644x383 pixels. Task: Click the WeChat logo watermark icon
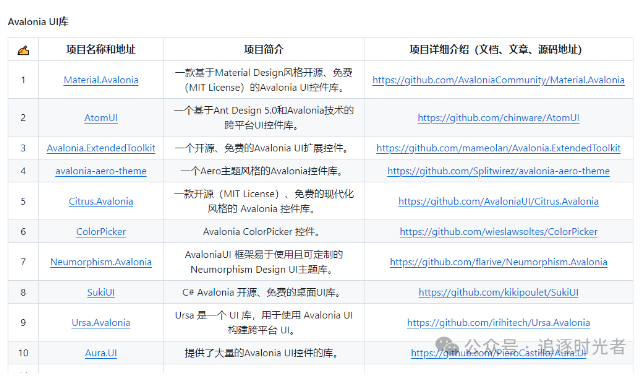[x=447, y=346]
